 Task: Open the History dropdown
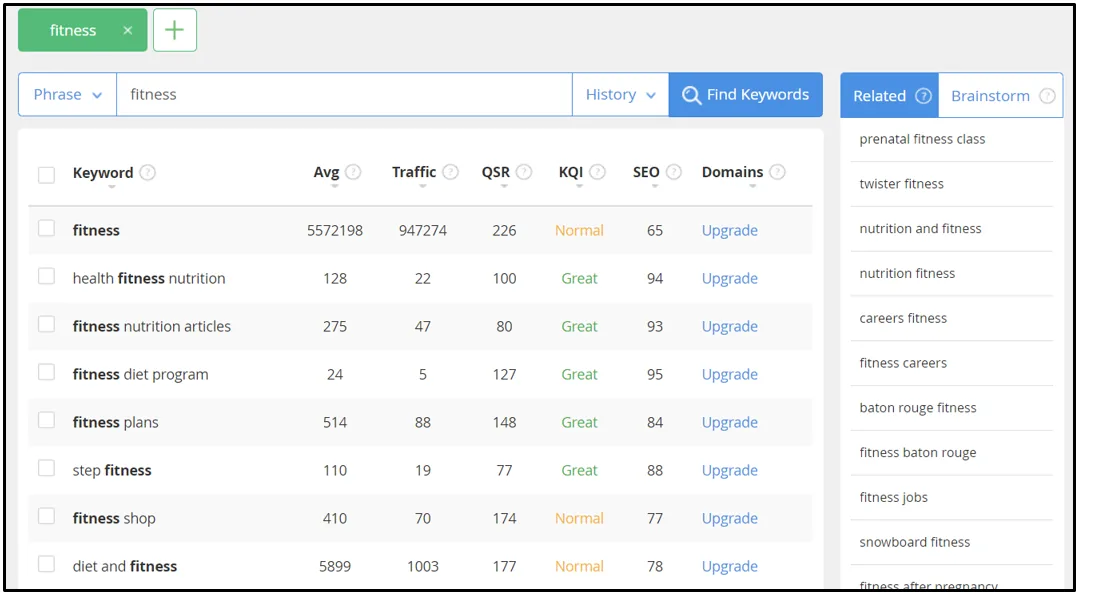tap(620, 95)
